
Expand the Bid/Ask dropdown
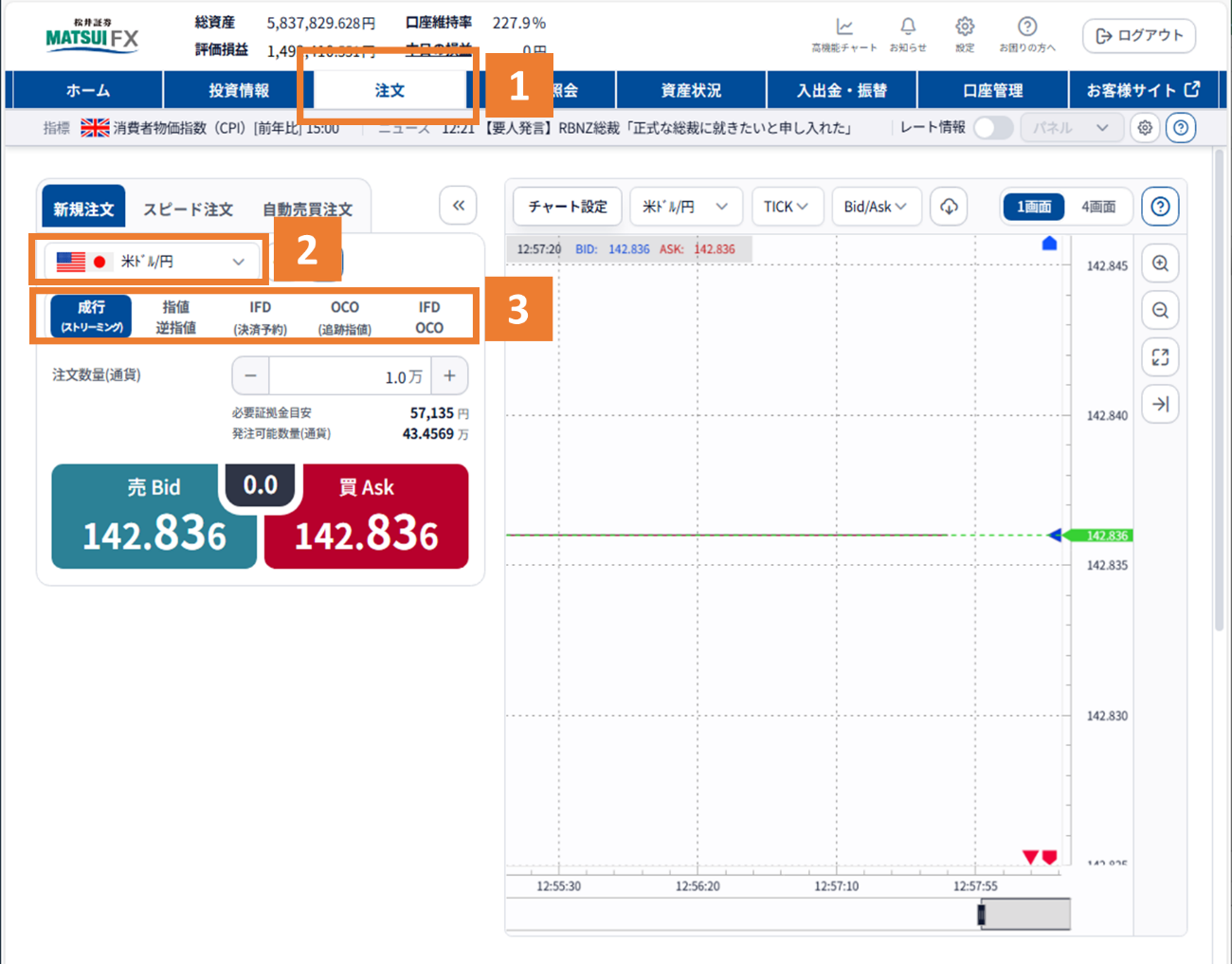pos(876,207)
